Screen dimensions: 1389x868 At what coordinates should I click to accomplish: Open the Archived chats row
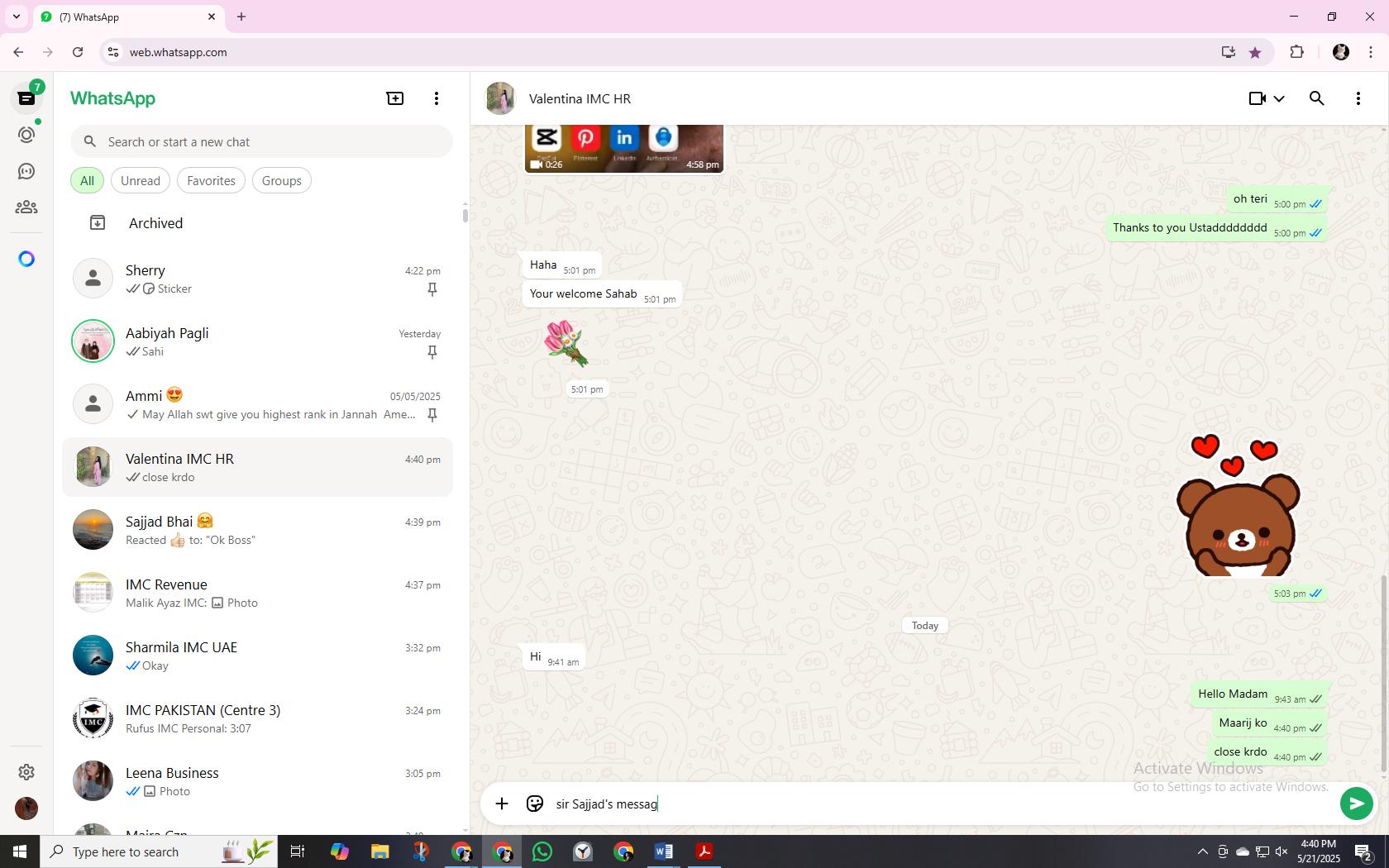(x=257, y=223)
